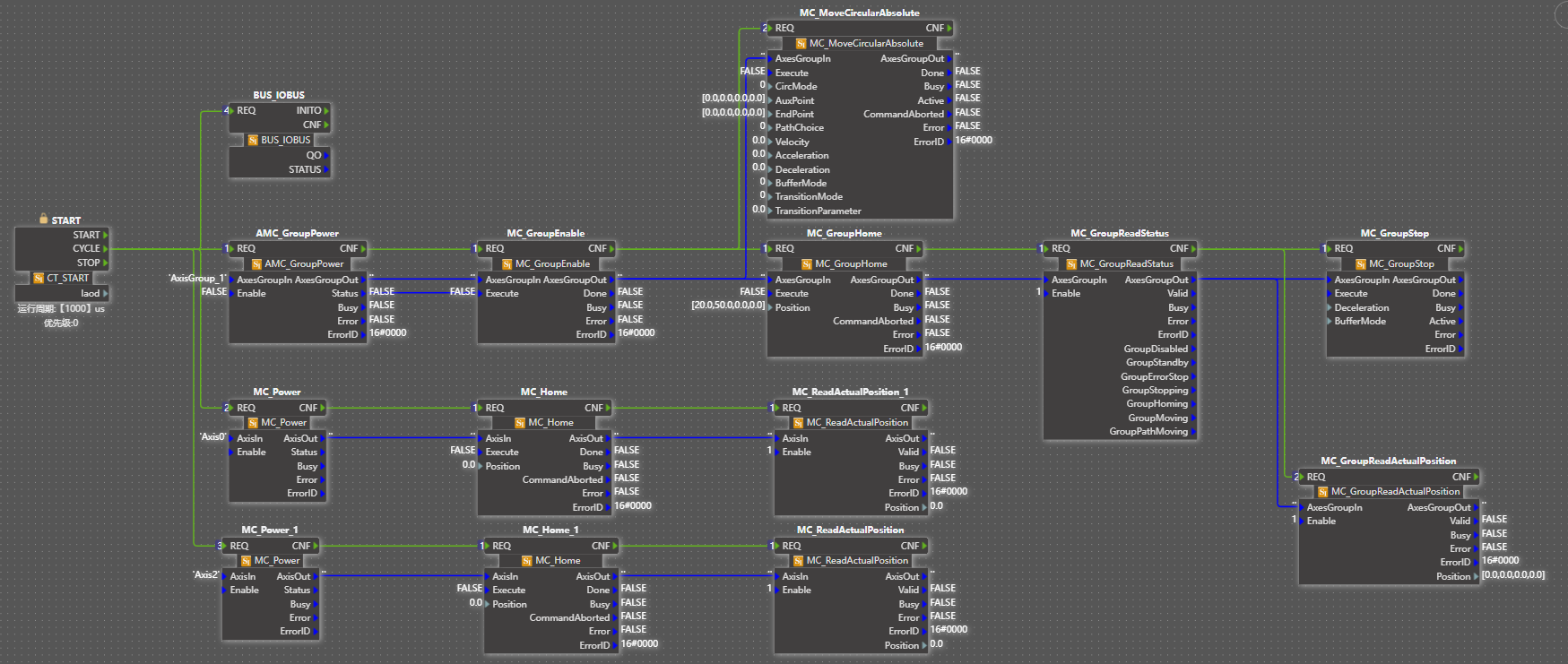The image size is (1568, 664).
Task: Select the GroupHoming output pin
Action: pyautogui.click(x=1162, y=404)
